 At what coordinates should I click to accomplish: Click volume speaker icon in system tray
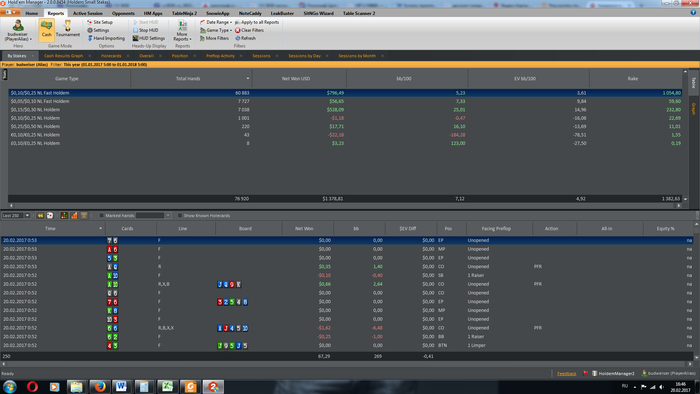point(661,387)
